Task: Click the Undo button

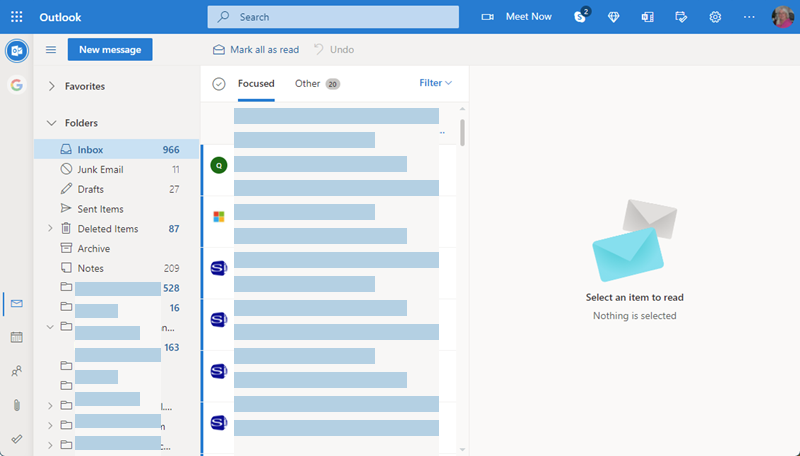Action: (334, 49)
